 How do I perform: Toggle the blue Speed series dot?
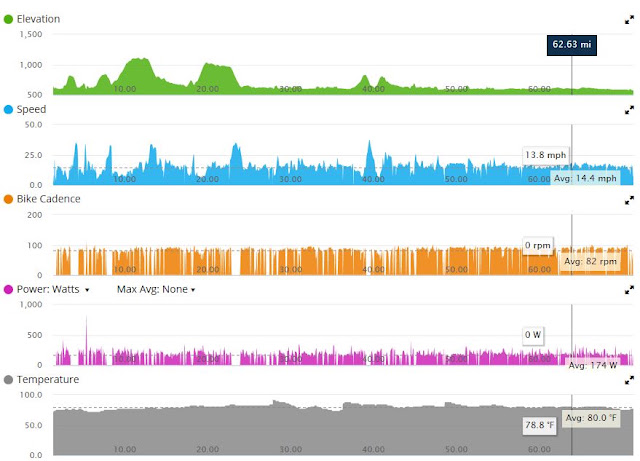(x=8, y=109)
